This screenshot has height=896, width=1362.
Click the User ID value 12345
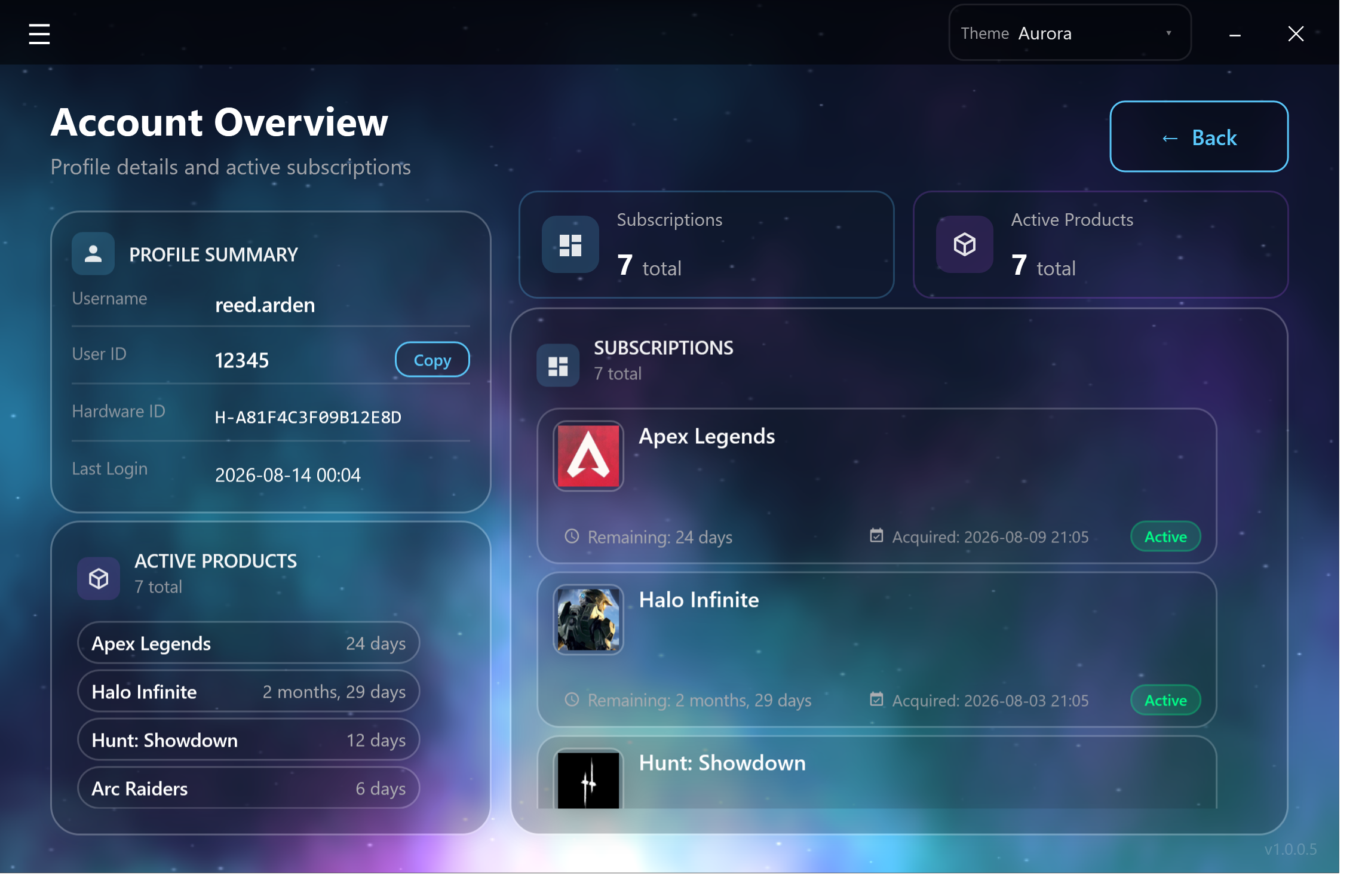point(241,360)
